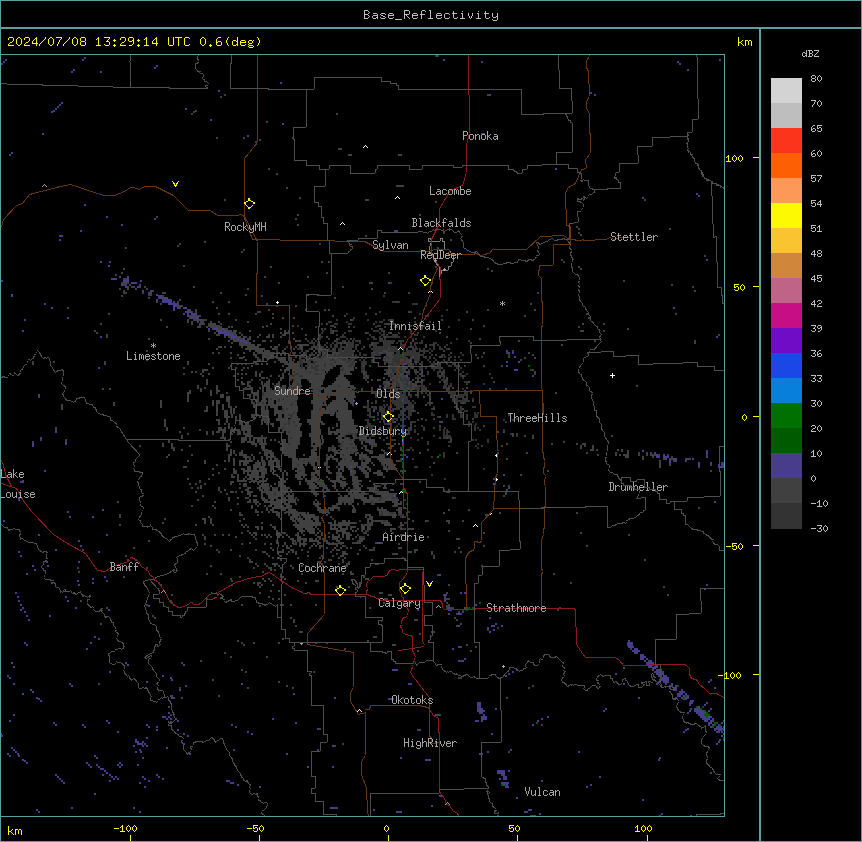Select the Strathmore label
This screenshot has height=842, width=862.
tap(516, 608)
